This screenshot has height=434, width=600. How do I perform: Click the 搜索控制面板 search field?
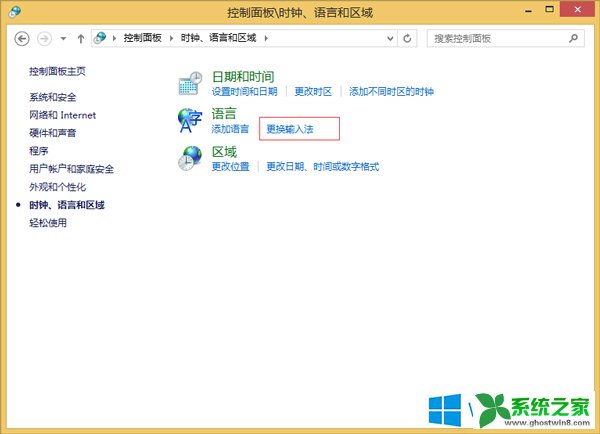point(497,38)
